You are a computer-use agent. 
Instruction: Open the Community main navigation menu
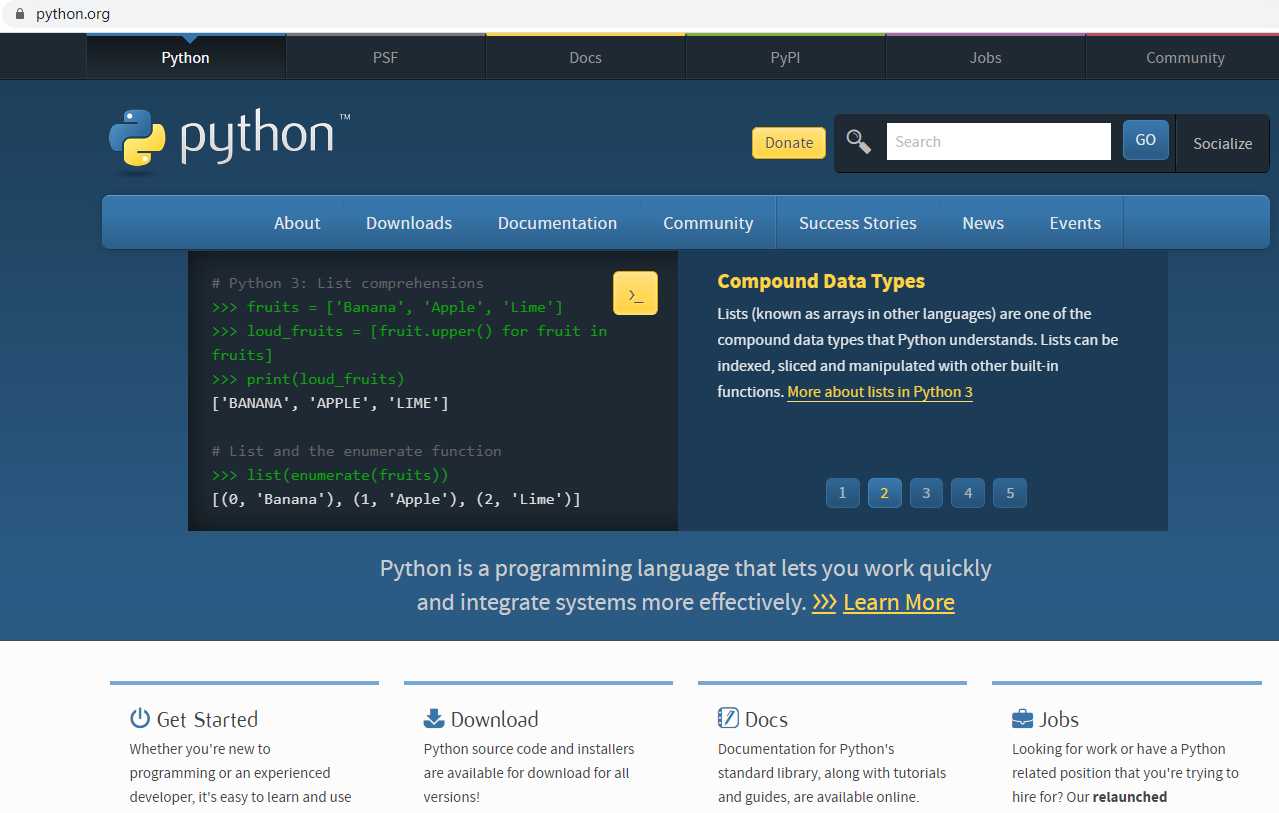tap(708, 223)
